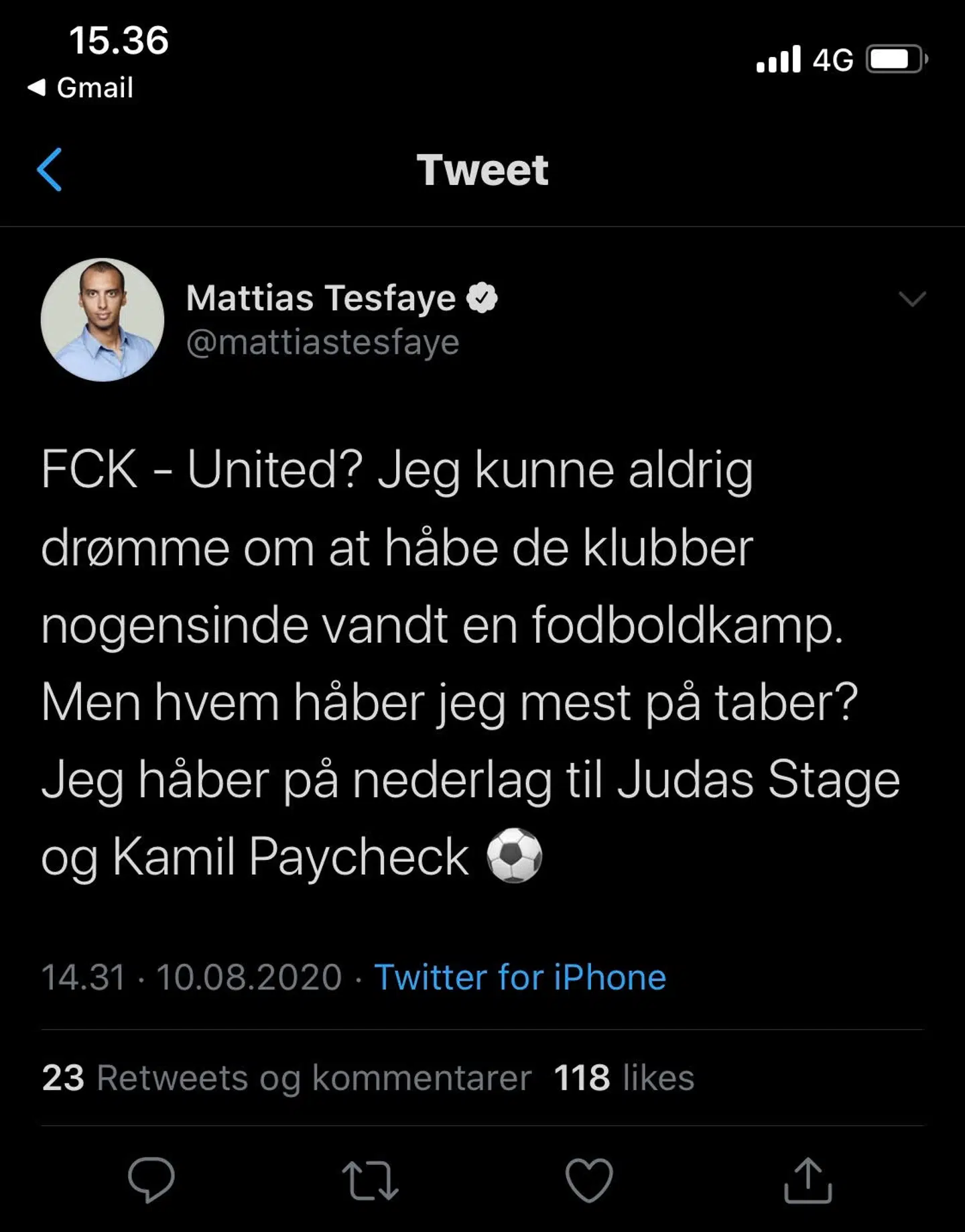View the 23 Retweets og kommentarer list
The height and width of the screenshot is (1232, 965).
(x=286, y=1078)
